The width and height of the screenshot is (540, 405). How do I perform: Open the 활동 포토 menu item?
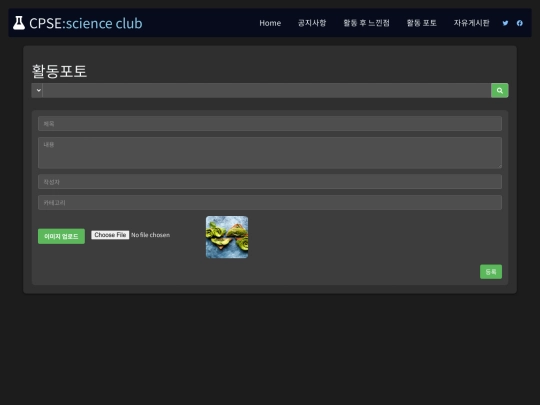tap(422, 23)
